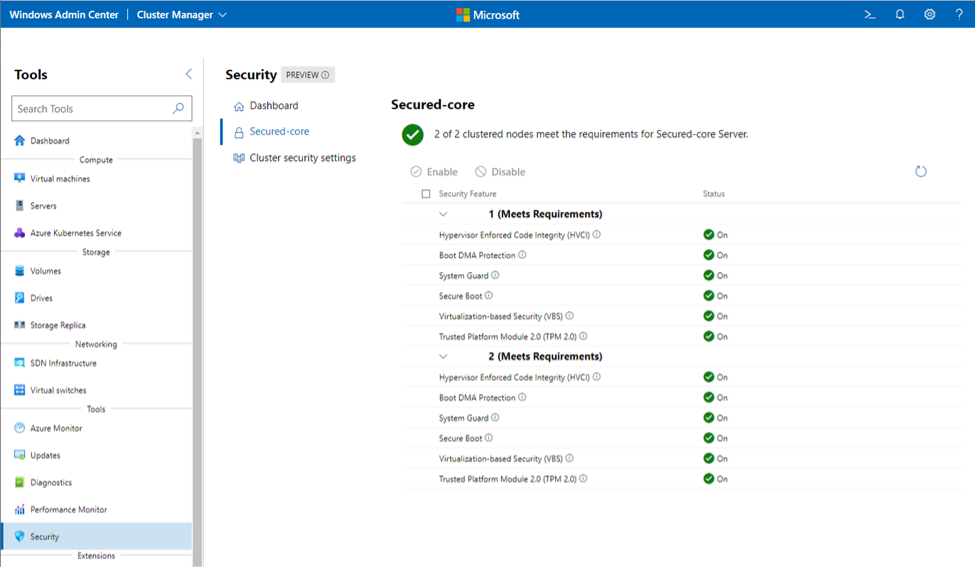Show info for node 2 Boot DMA Protection

pyautogui.click(x=523, y=397)
